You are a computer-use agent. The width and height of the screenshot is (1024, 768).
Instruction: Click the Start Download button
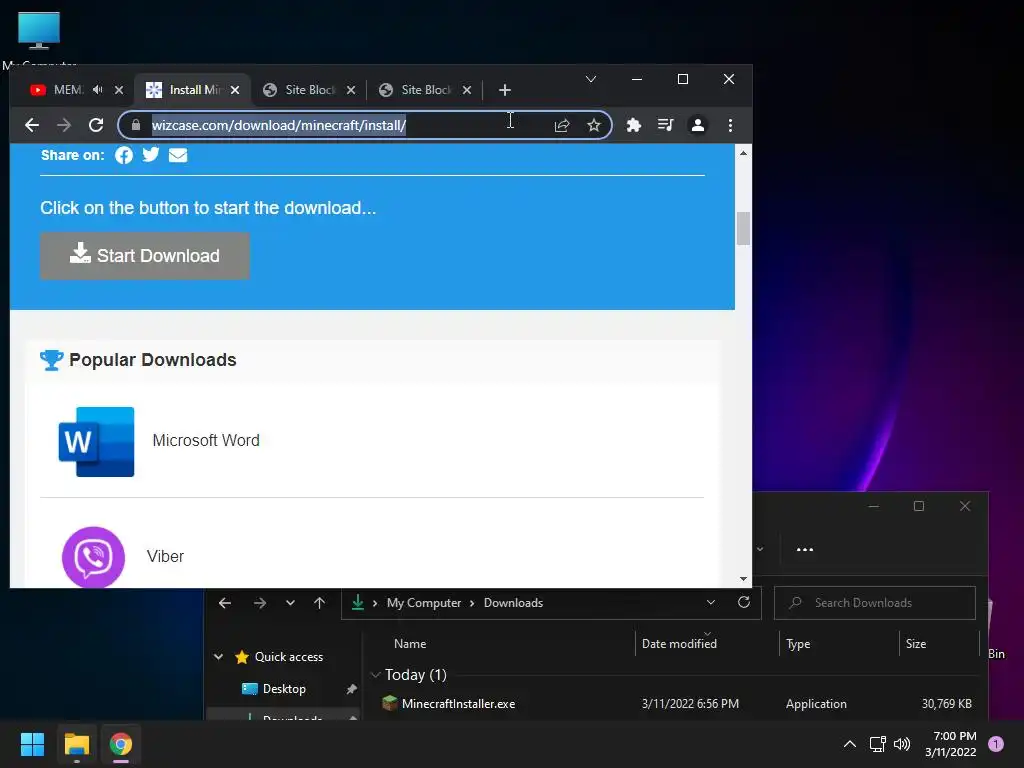point(144,255)
